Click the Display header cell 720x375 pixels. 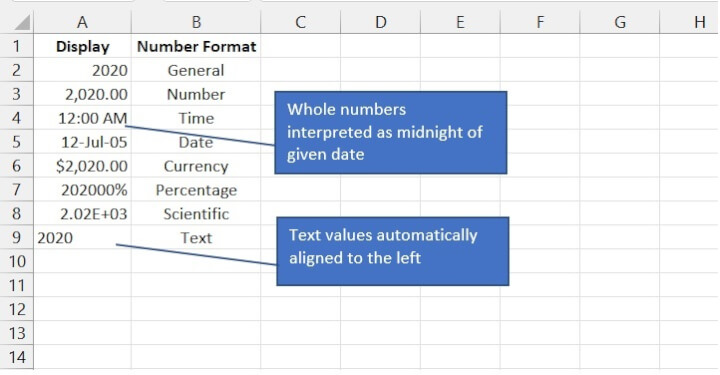pos(82,46)
